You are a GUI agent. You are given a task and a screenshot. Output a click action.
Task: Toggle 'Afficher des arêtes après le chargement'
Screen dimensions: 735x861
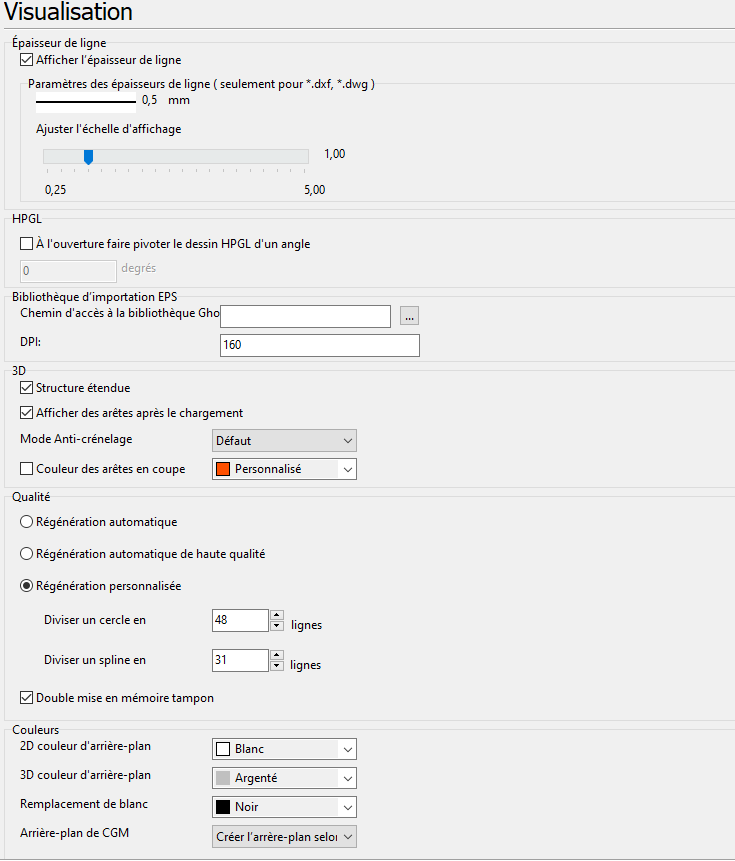(27, 413)
